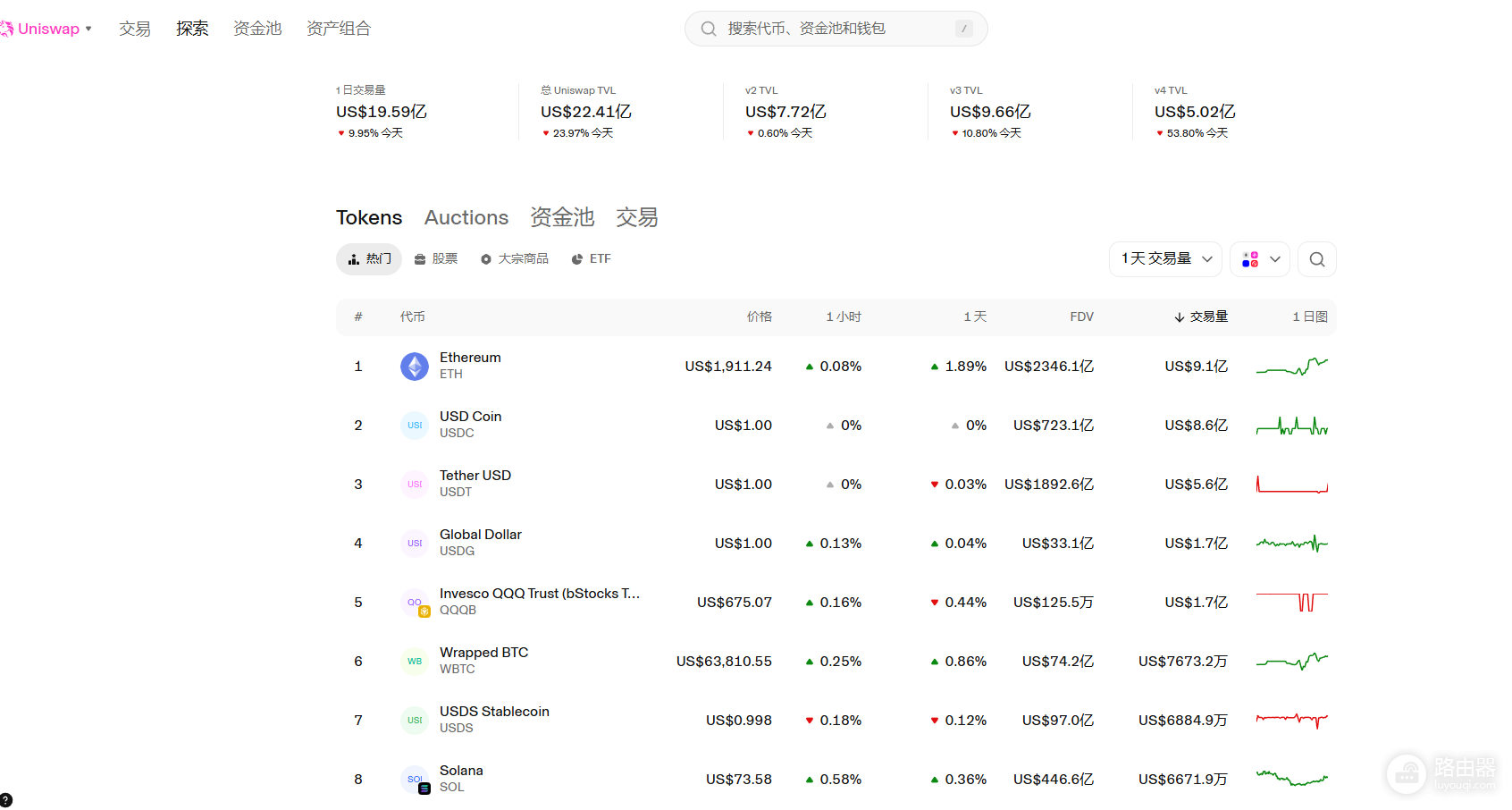Click the QQQB price US$675.07
Image resolution: width=1512 pixels, height=810 pixels.
tap(735, 603)
